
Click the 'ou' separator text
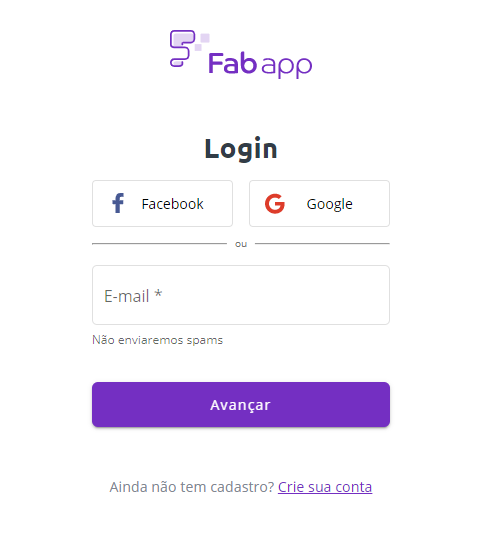tap(241, 244)
